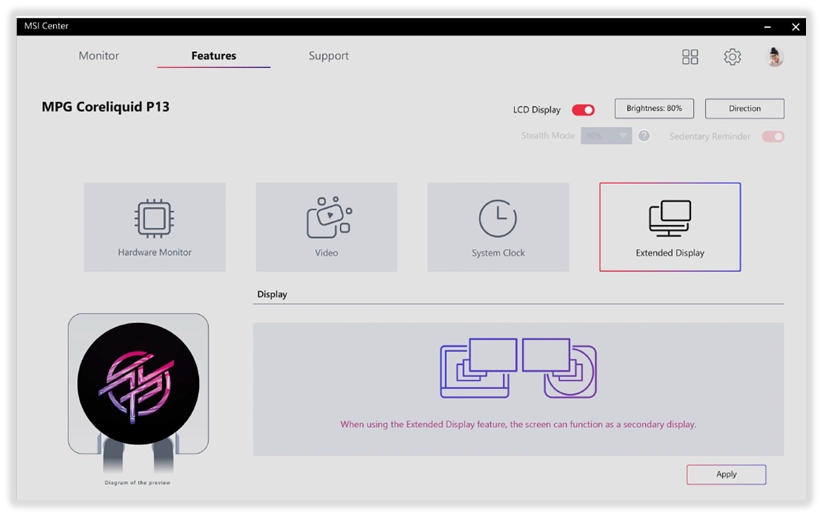Switch to the Features tab
This screenshot has width=822, height=516.
214,56
